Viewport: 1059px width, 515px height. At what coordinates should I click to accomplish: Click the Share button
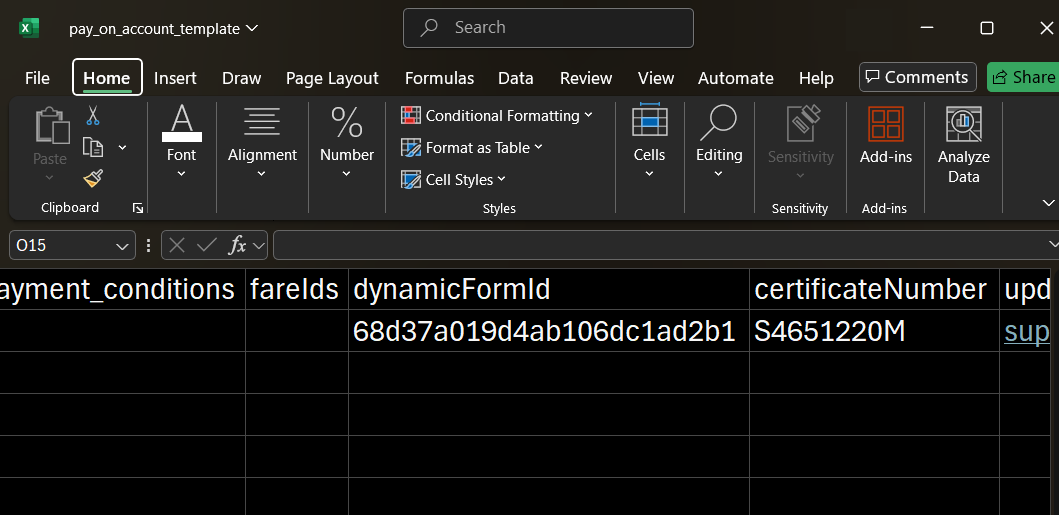(x=1022, y=77)
